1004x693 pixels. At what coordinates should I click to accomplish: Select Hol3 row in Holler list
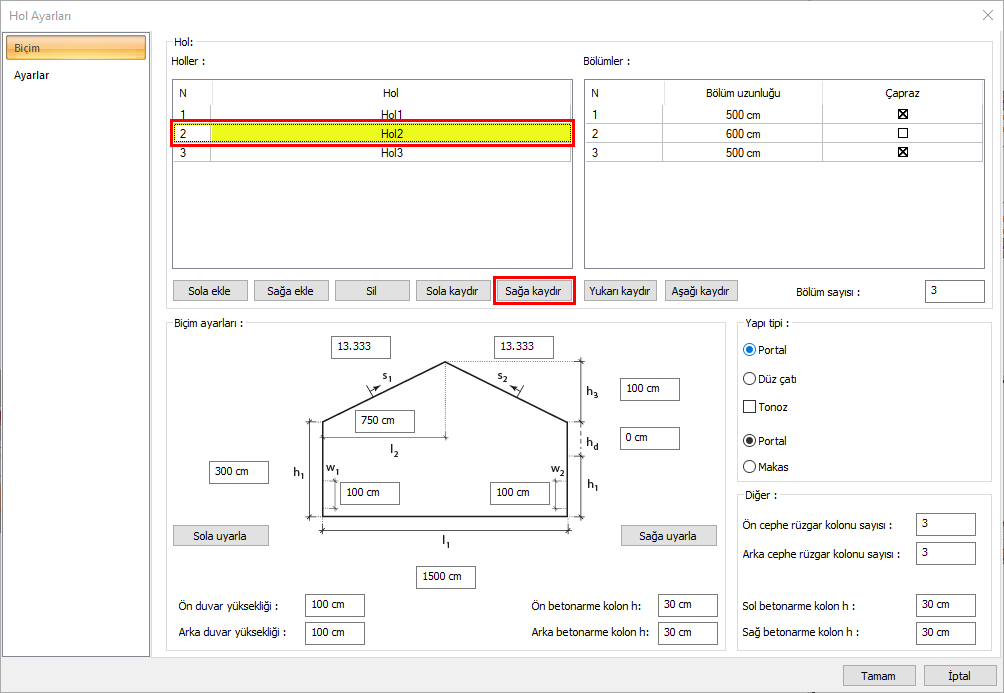[391, 153]
